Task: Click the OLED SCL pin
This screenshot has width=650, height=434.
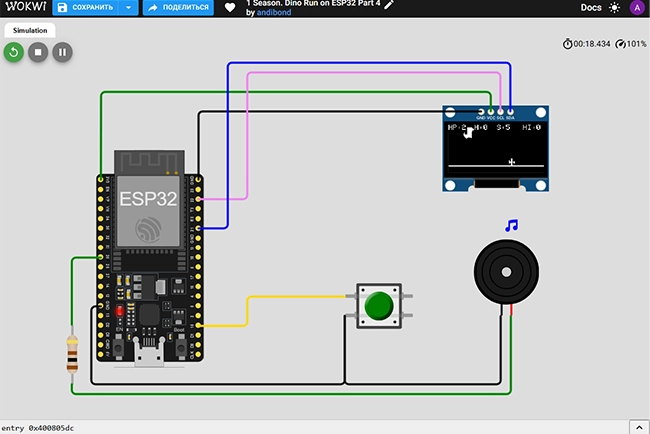Action: click(501, 112)
